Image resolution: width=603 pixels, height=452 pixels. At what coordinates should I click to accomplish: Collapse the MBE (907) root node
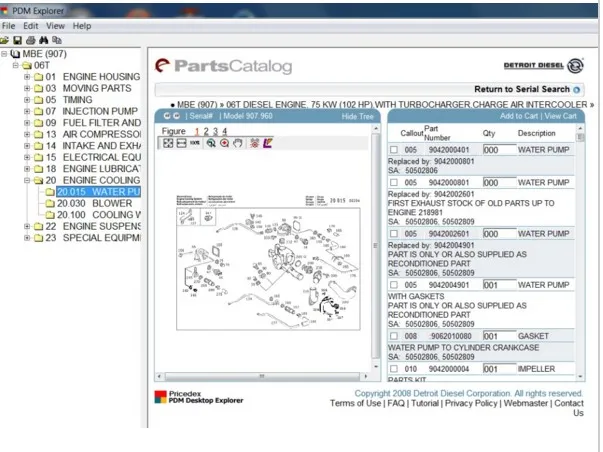point(4,54)
